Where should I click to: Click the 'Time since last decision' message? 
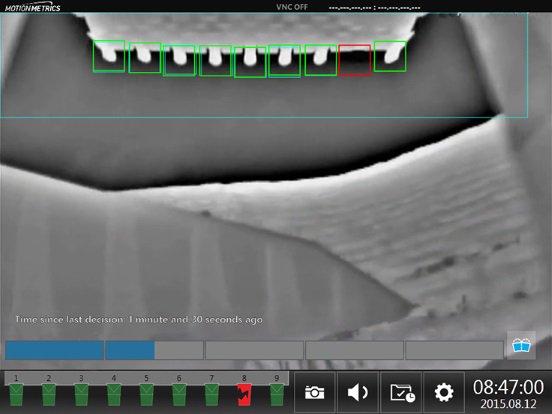139,320
